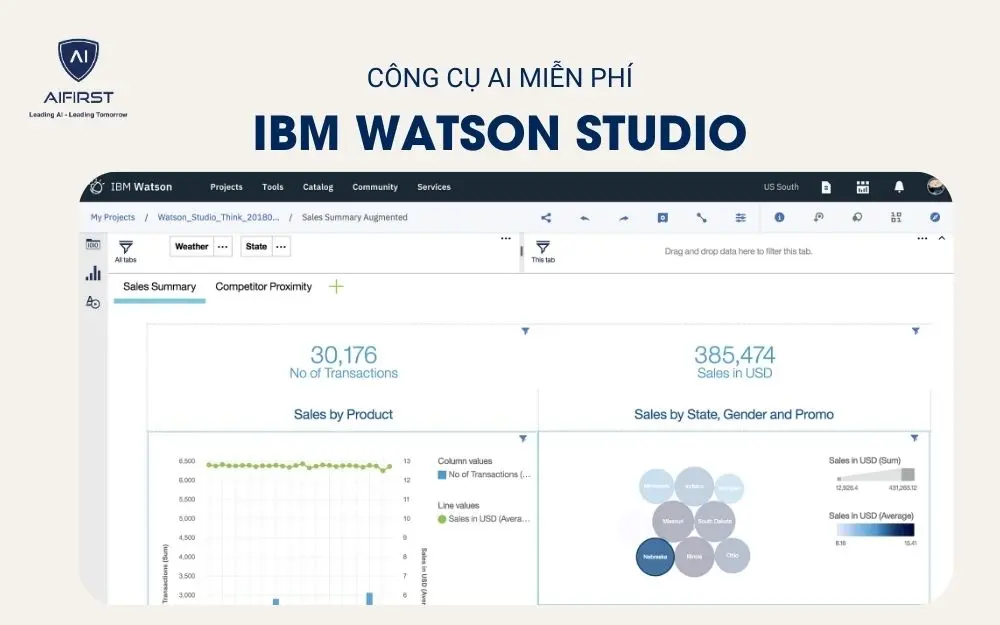Select the South Dakota bubble
Image resolution: width=1000 pixels, height=625 pixels.
point(714,521)
